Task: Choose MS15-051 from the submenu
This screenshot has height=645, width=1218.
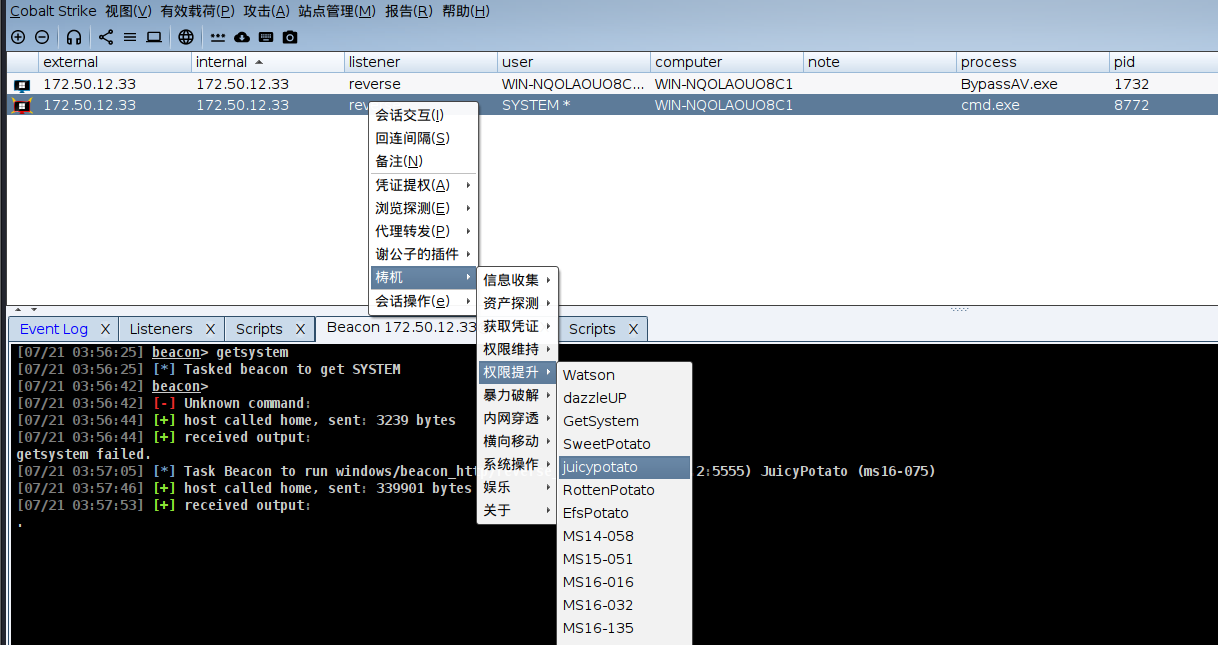Action: [625, 559]
